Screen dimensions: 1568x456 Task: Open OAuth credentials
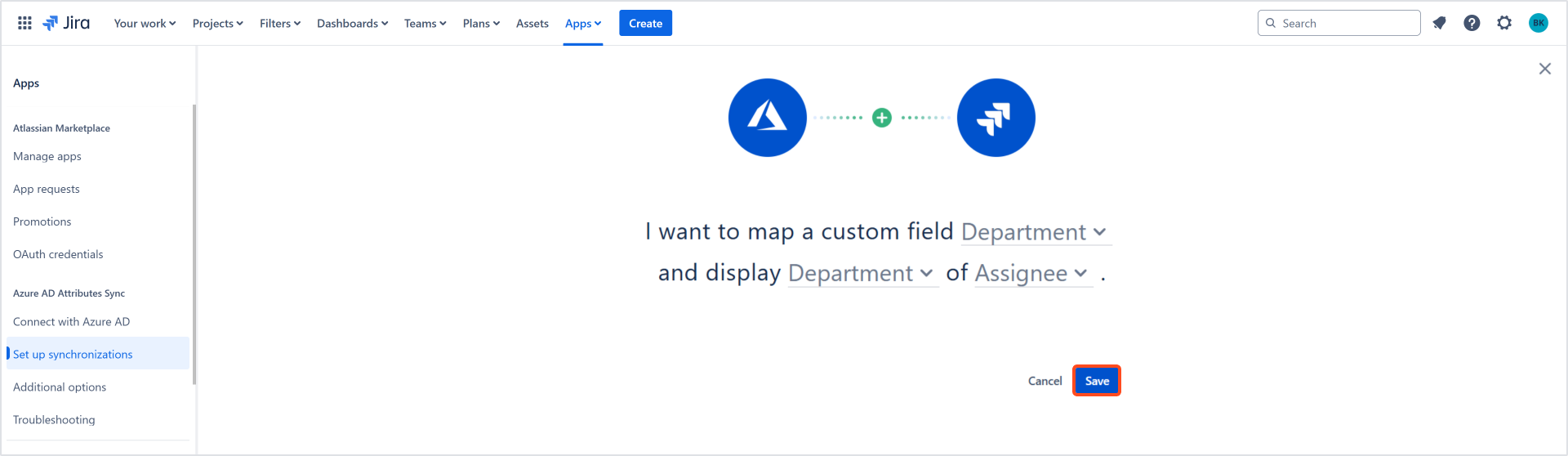(x=58, y=254)
